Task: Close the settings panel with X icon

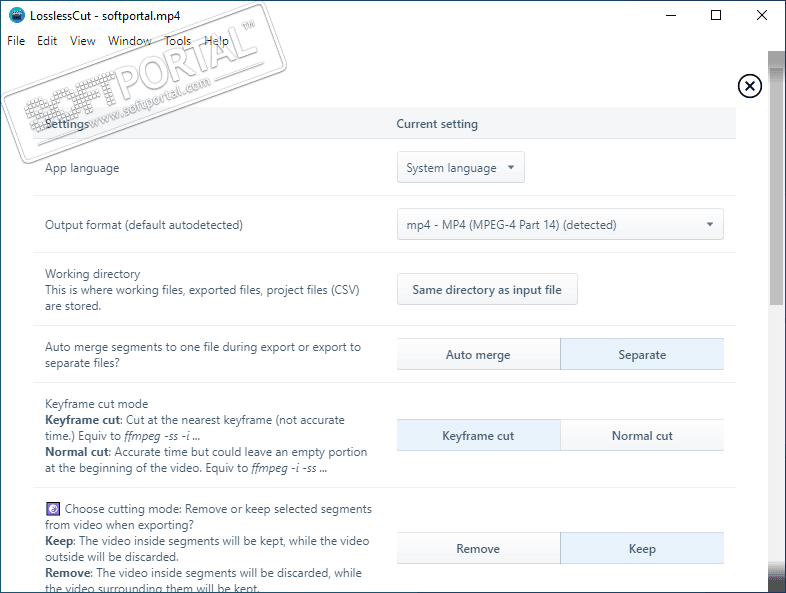Action: pos(749,86)
